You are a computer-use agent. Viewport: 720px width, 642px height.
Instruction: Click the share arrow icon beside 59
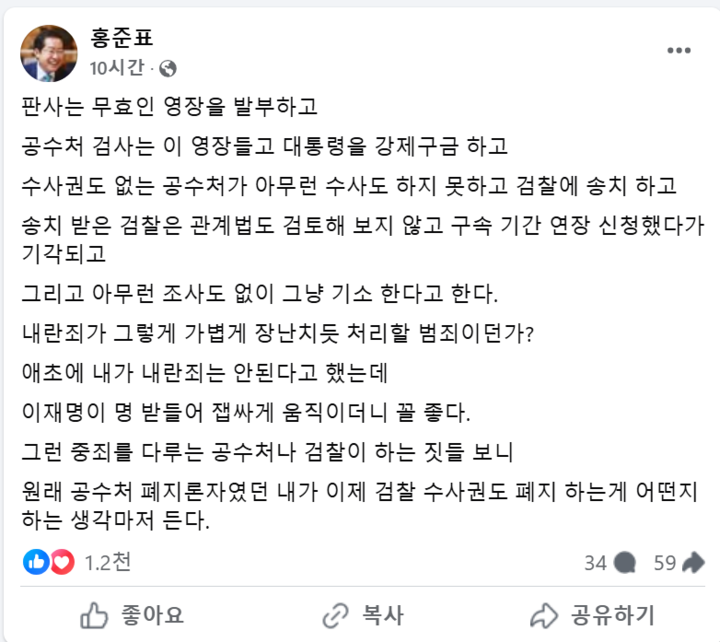[x=693, y=563]
